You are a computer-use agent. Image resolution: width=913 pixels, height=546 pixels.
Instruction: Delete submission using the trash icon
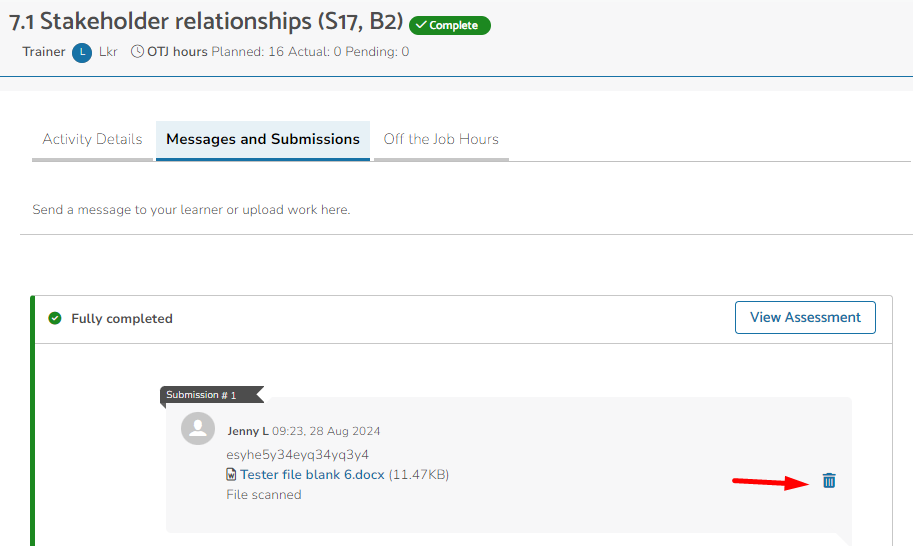coord(829,480)
